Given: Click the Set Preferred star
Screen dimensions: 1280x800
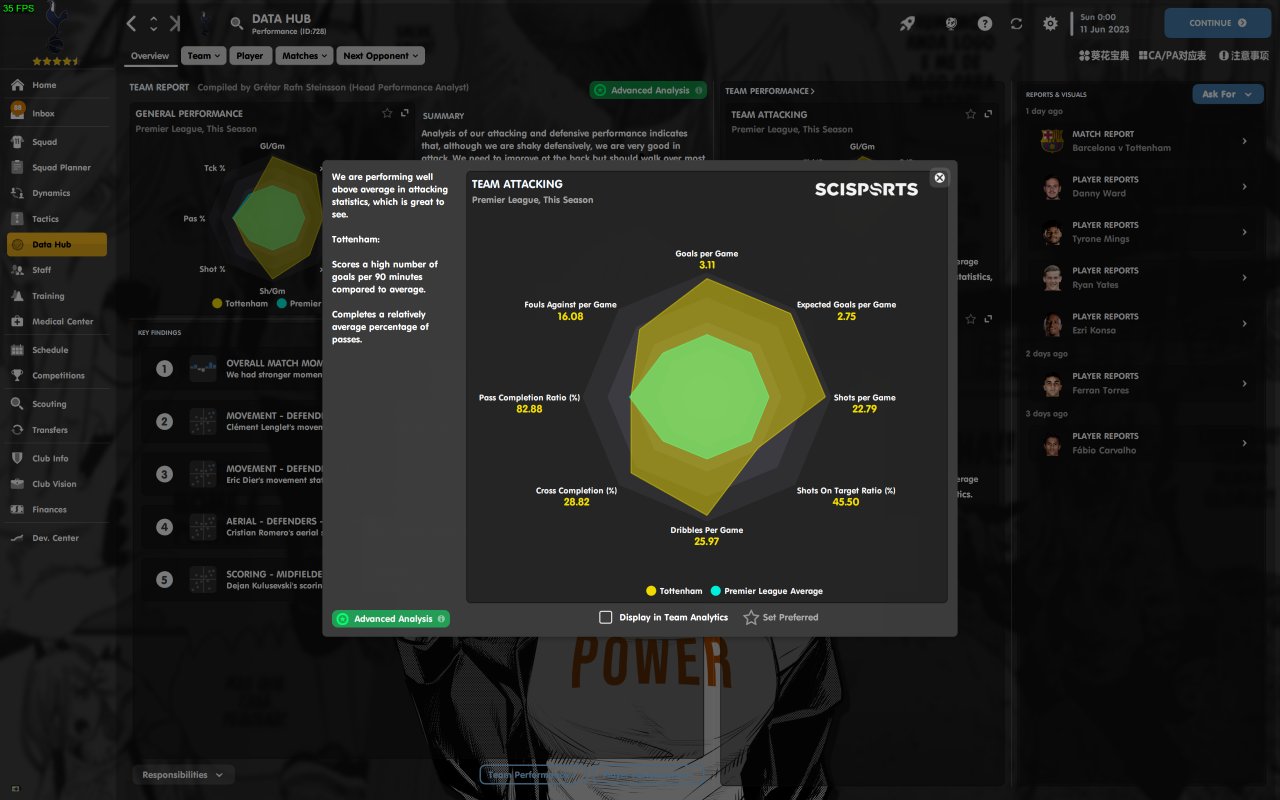Looking at the screenshot, I should tap(751, 617).
